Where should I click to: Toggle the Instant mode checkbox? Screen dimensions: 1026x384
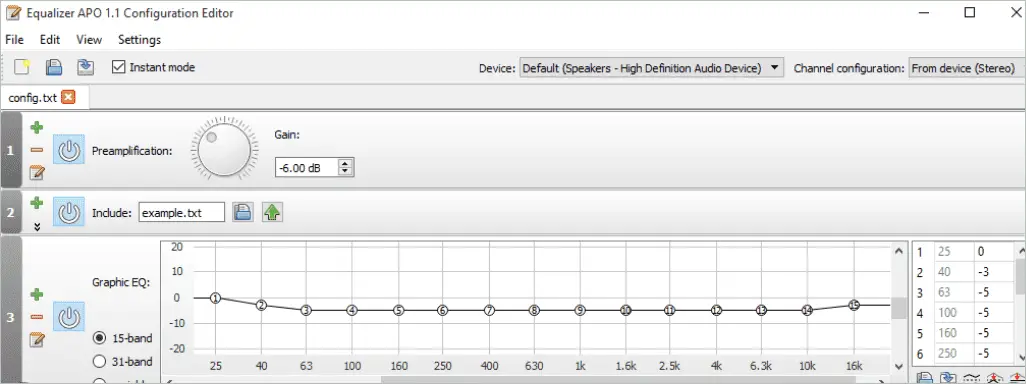[x=118, y=67]
